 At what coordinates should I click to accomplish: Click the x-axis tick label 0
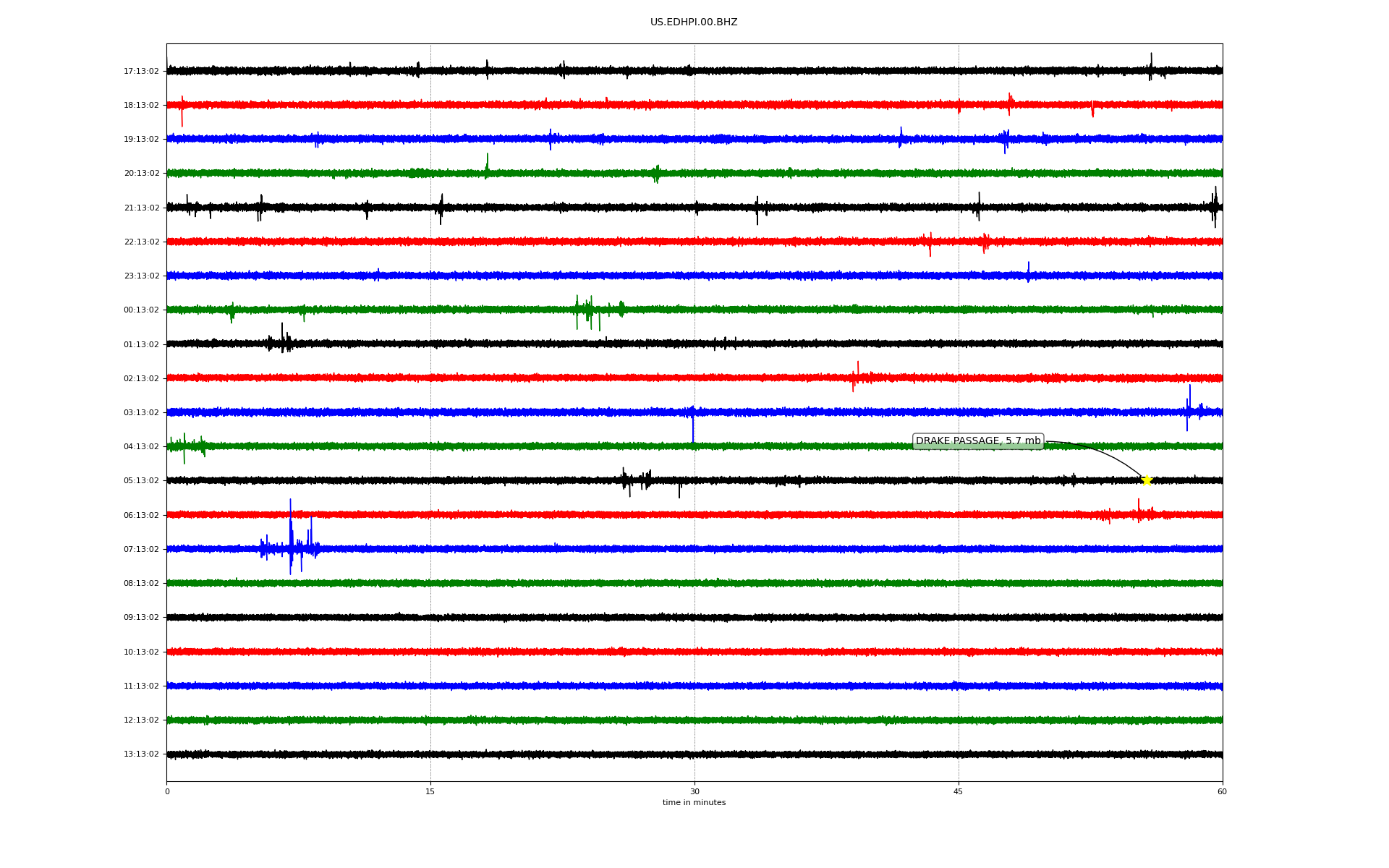(167, 791)
